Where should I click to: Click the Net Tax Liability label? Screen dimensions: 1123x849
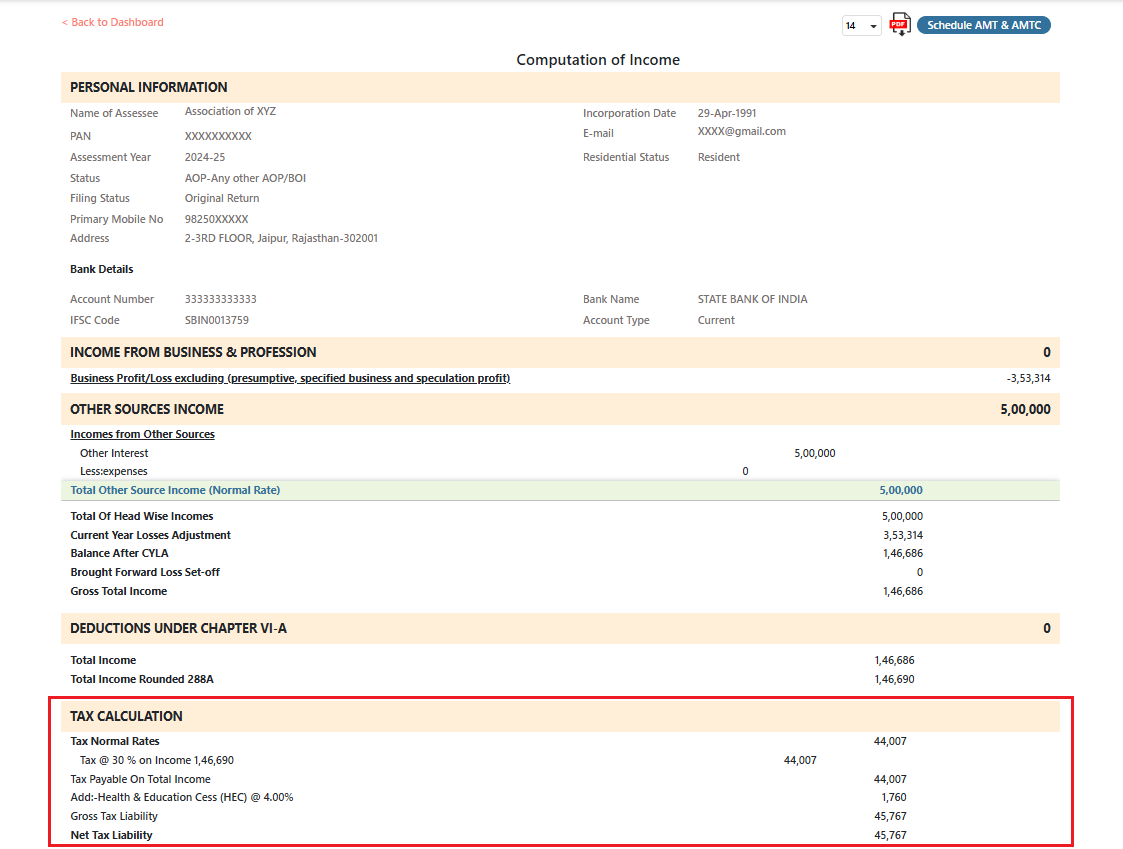pos(111,835)
